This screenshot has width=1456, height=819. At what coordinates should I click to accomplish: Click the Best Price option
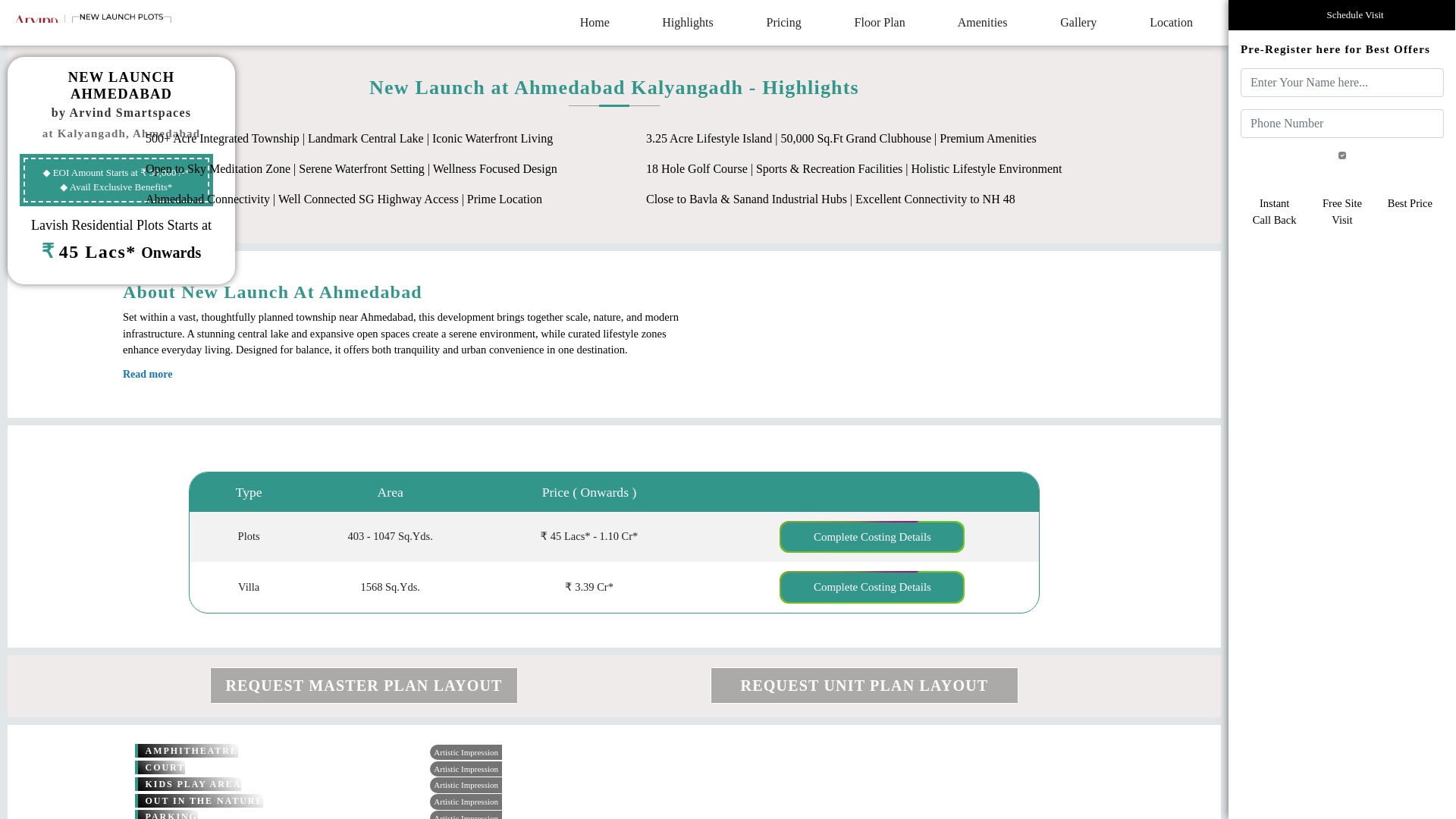pyautogui.click(x=1409, y=203)
